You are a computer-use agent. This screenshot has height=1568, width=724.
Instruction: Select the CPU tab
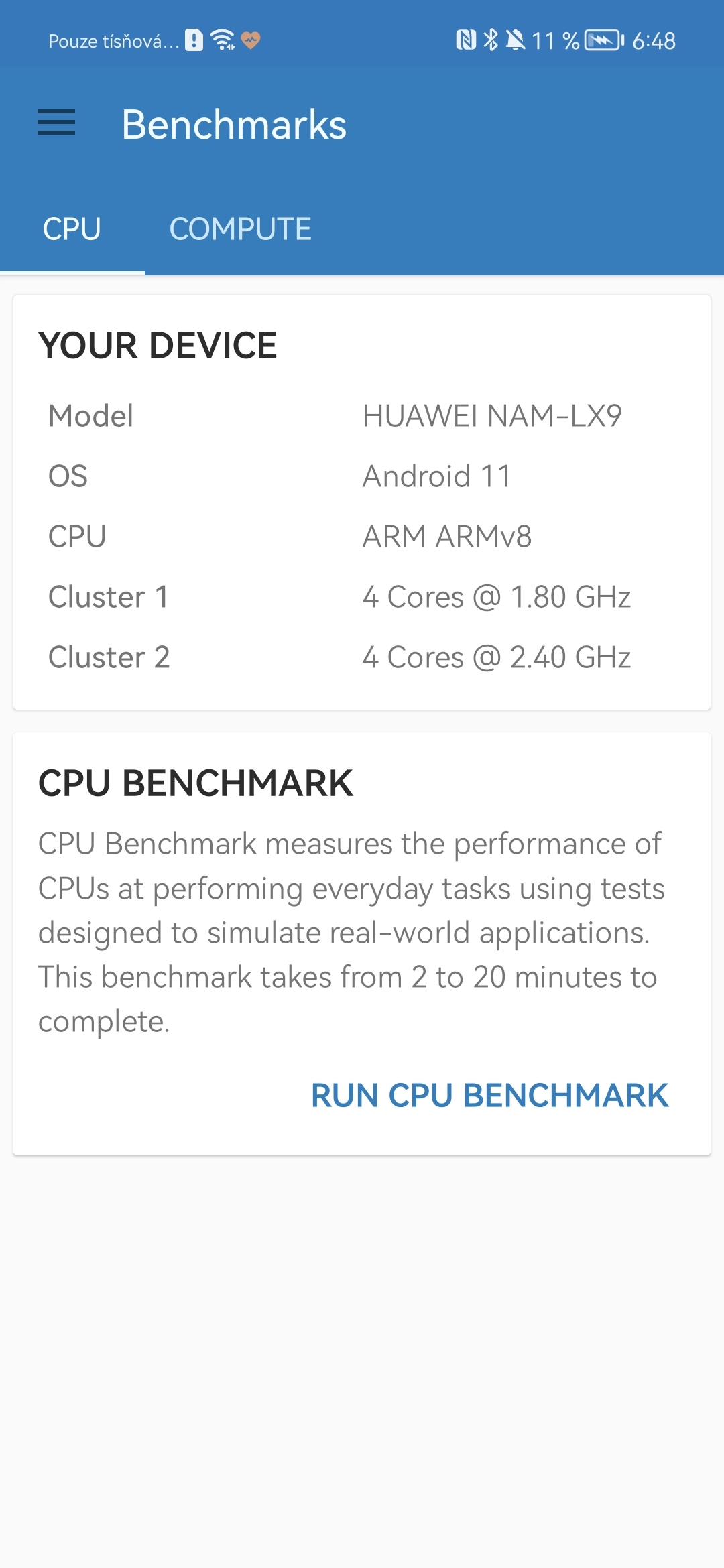pos(72,229)
